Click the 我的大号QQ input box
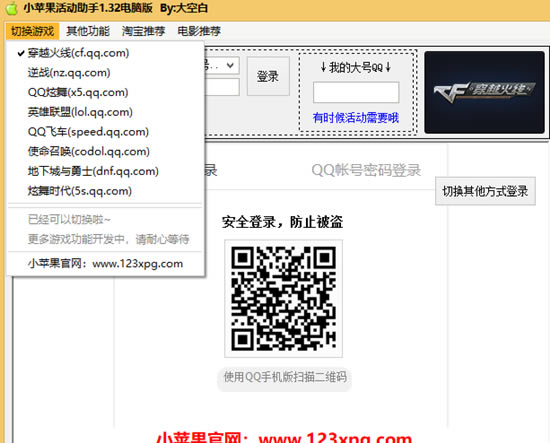 coord(356,92)
